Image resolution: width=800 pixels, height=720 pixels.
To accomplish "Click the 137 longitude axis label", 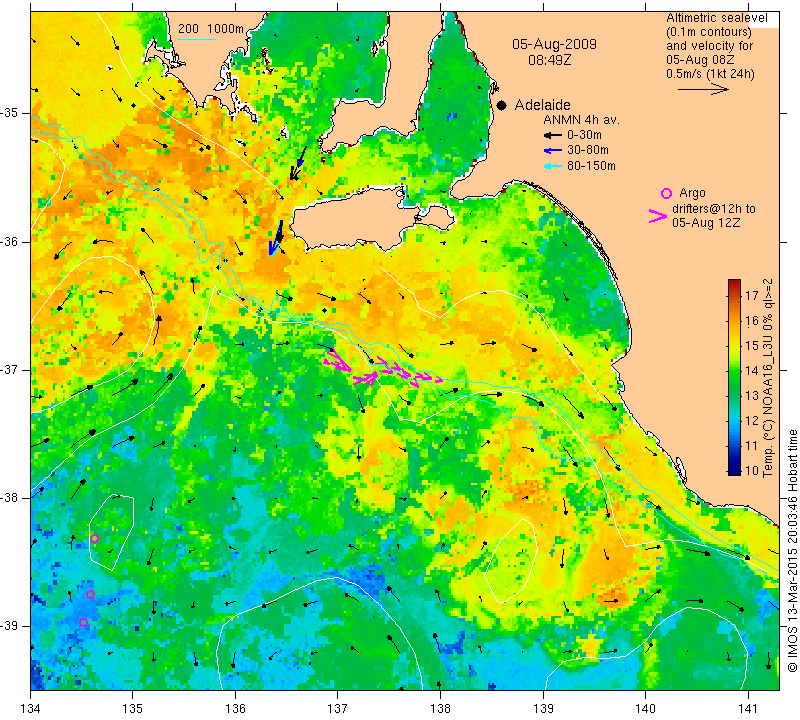I will pos(338,708).
